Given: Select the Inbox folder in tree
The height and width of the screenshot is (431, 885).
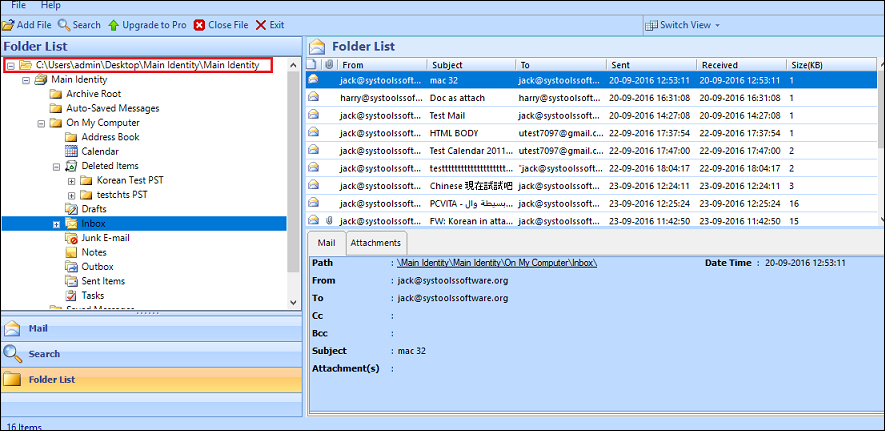Looking at the screenshot, I should pyautogui.click(x=93, y=223).
